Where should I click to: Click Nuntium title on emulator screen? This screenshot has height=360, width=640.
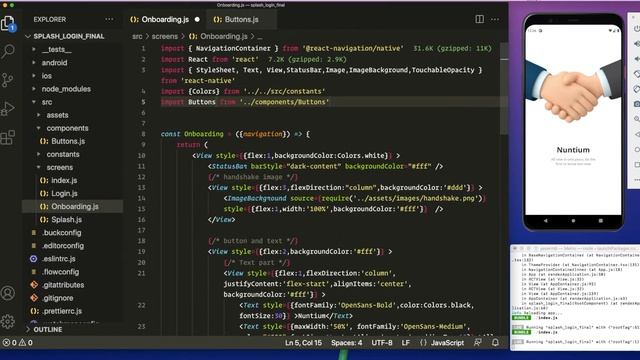573,150
